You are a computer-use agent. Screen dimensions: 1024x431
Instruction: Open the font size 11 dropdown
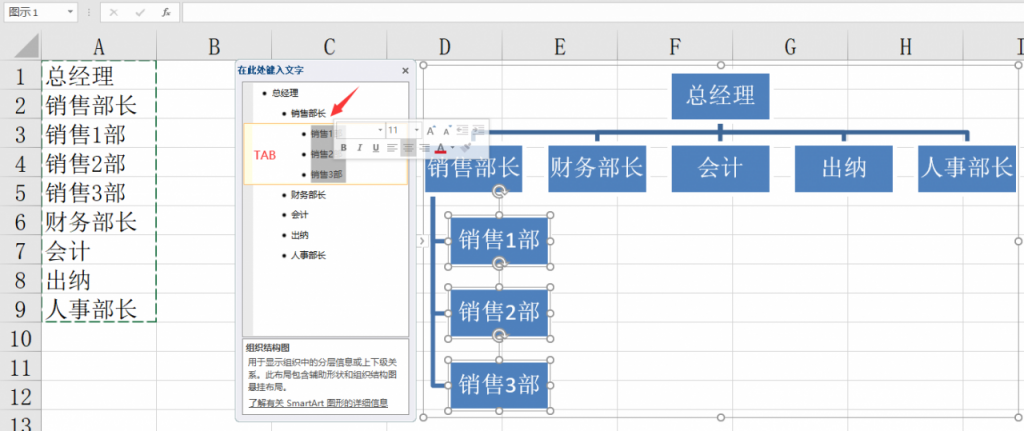point(417,130)
